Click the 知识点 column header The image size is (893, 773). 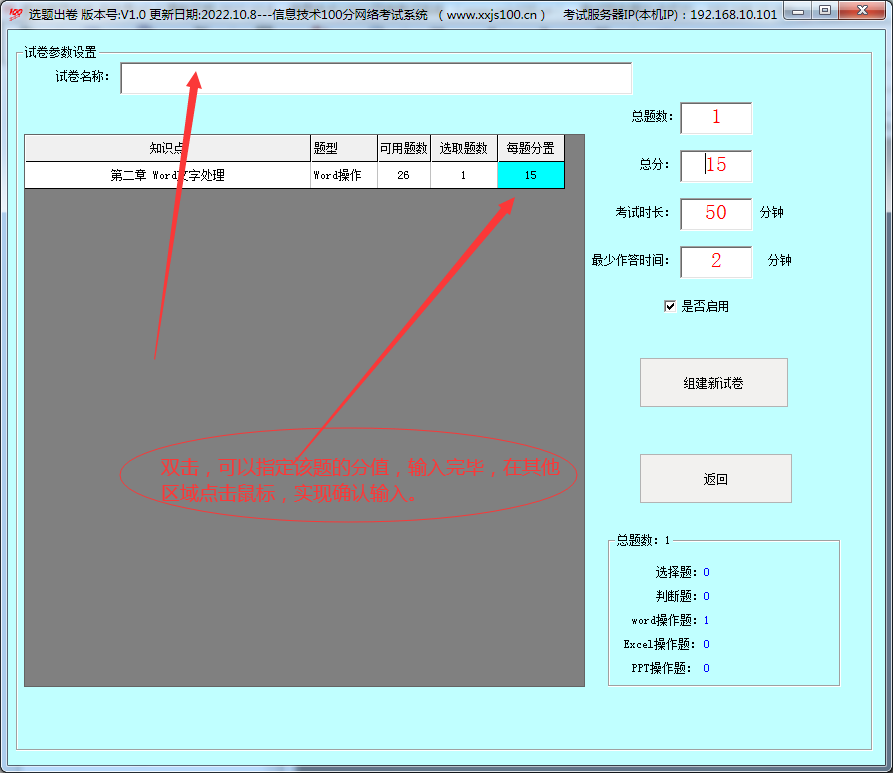167,148
